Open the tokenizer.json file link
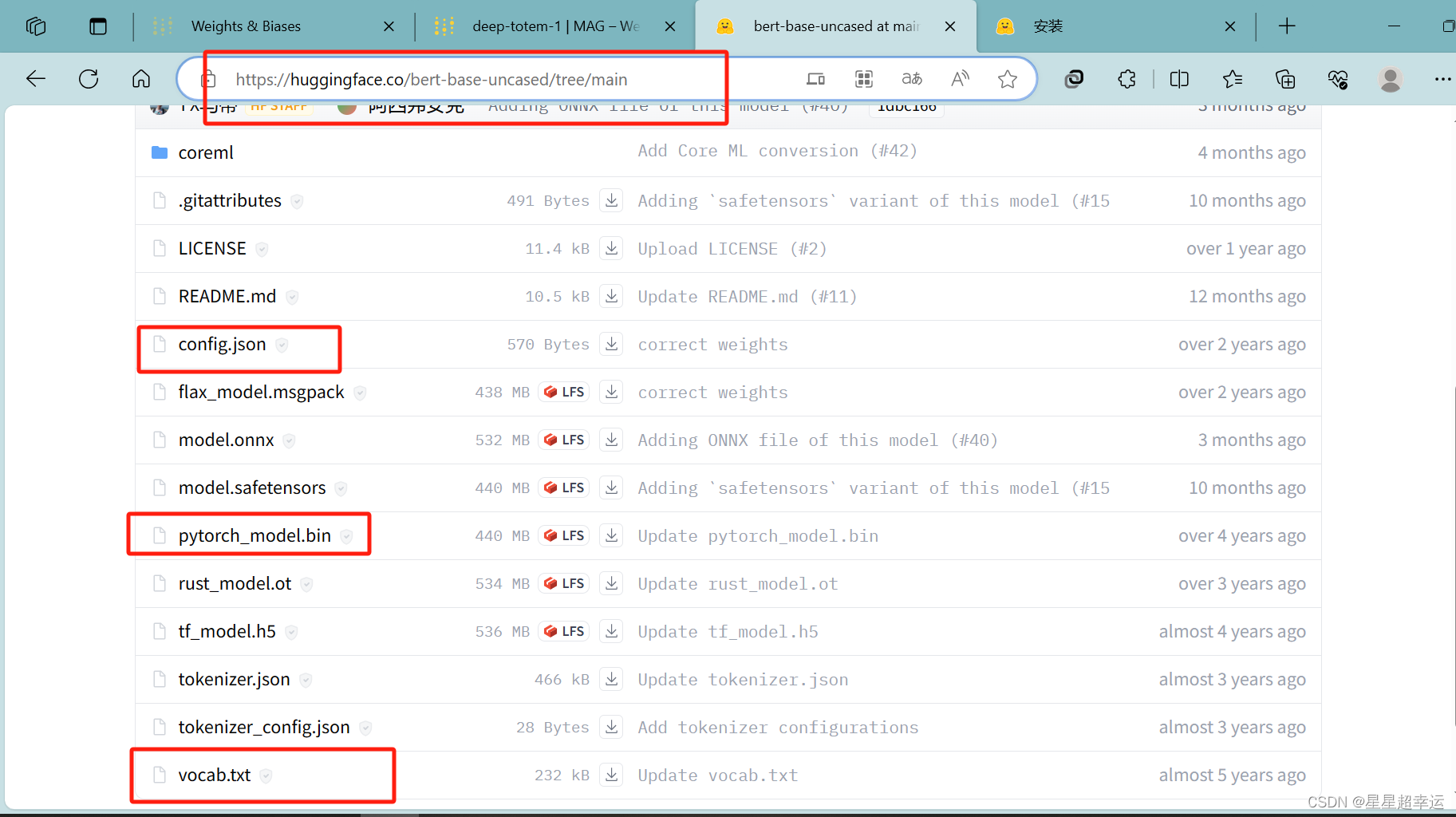1456x817 pixels. tap(234, 679)
